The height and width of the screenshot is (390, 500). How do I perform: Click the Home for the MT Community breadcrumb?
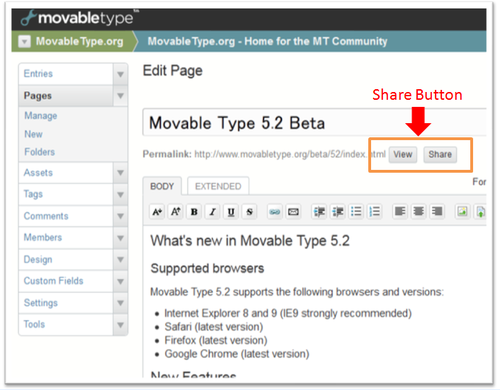point(267,41)
